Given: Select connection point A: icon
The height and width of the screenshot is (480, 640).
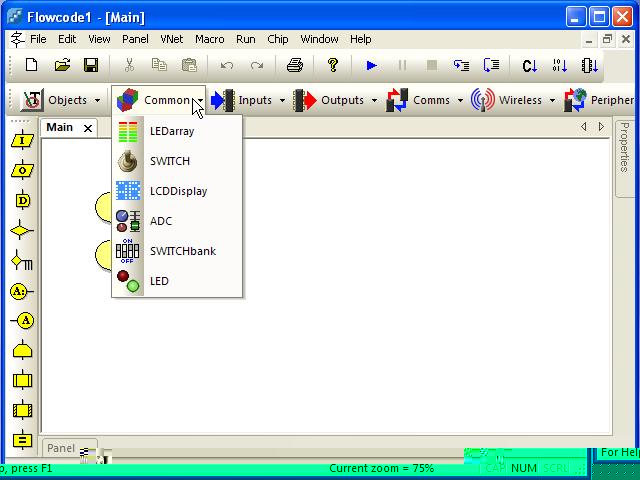Looking at the screenshot, I should coord(21,291).
